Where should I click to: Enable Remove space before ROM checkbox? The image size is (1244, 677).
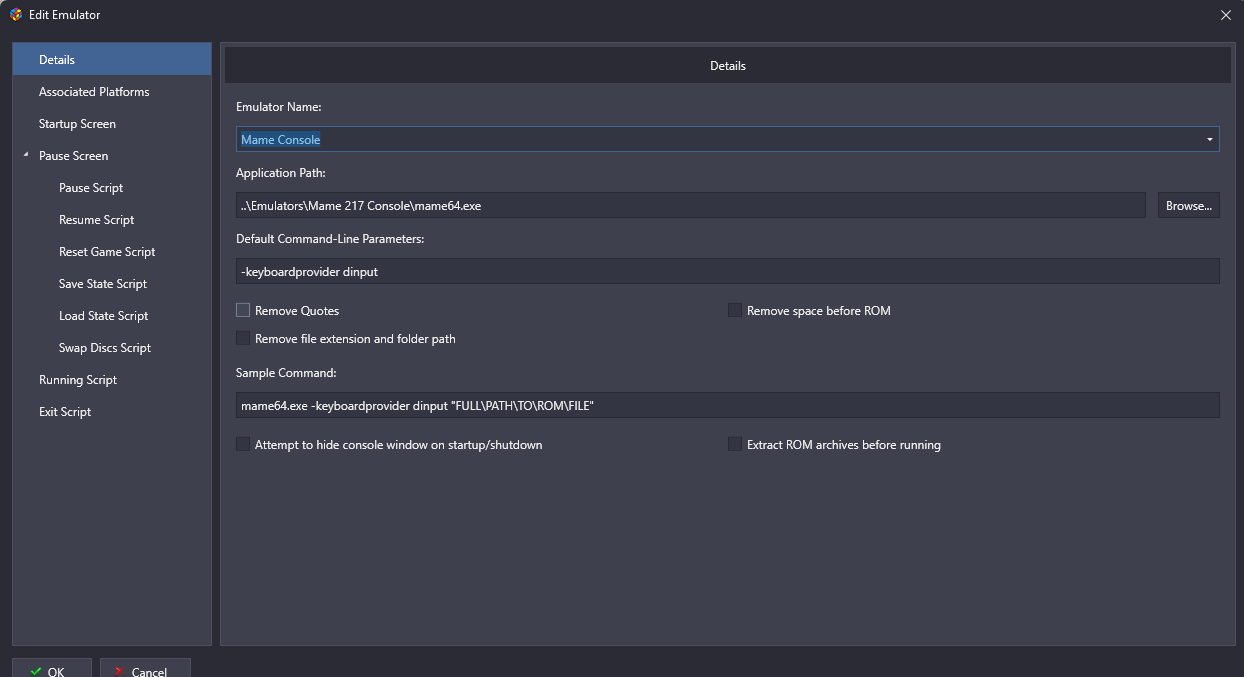(x=735, y=310)
